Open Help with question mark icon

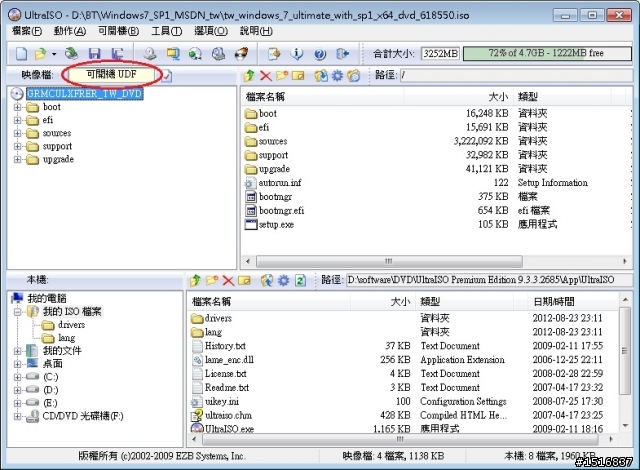click(320, 54)
